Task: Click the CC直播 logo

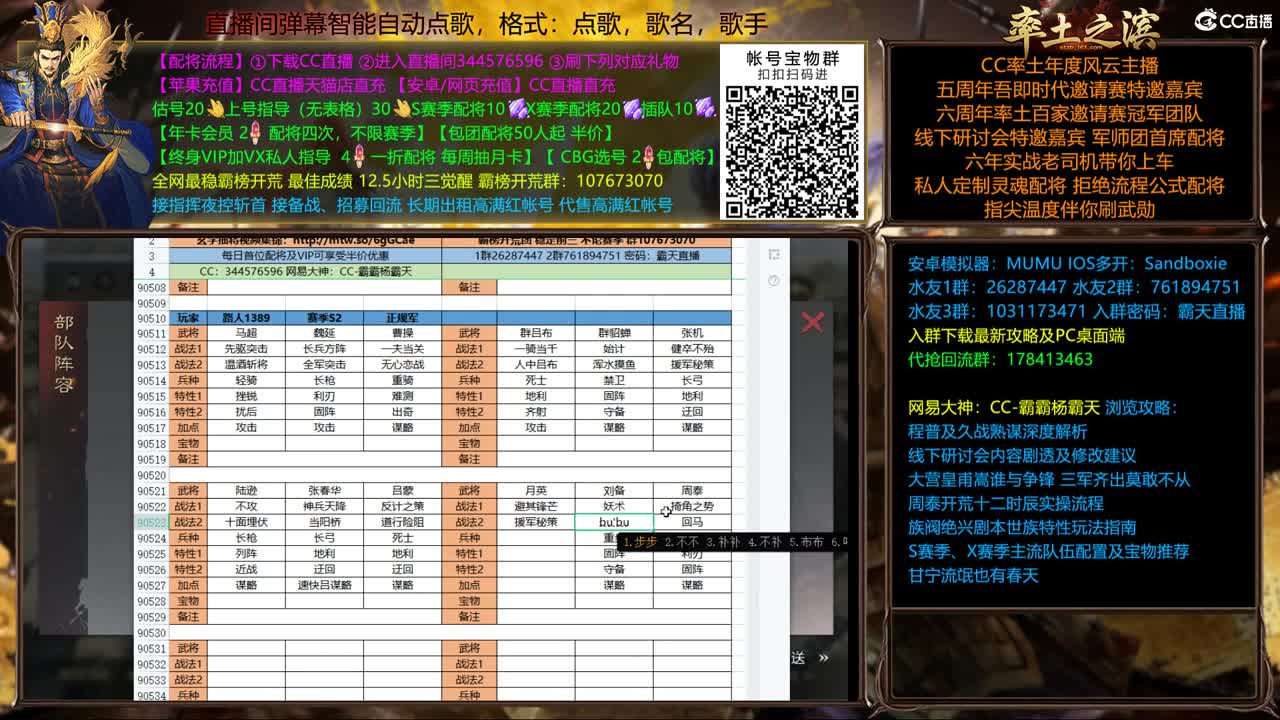Action: click(x=1233, y=21)
